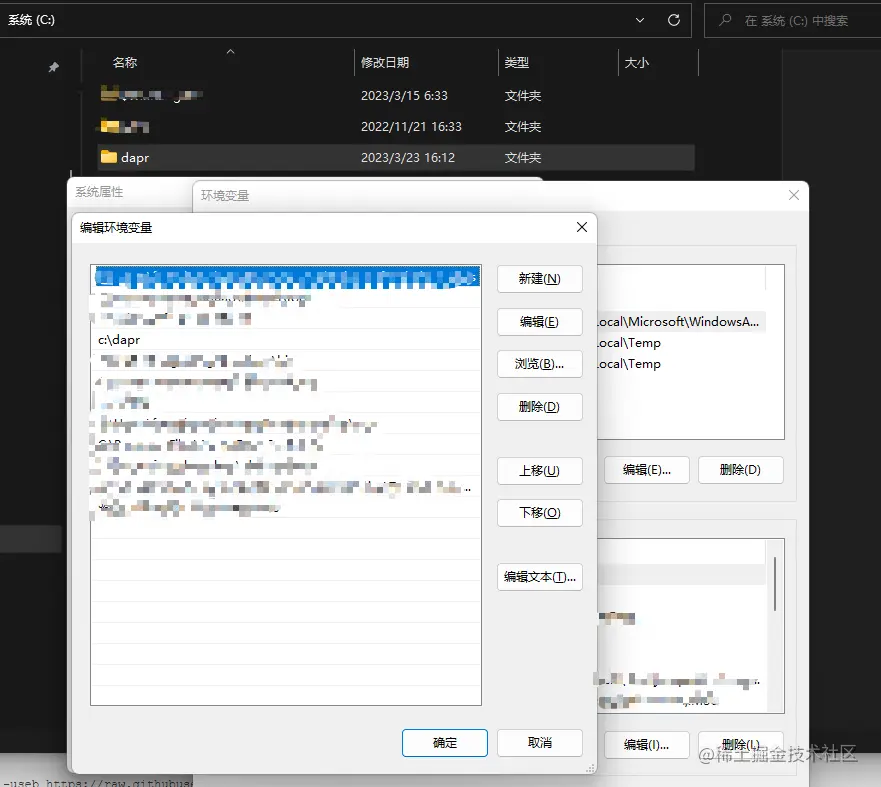Confirm with 确定 button
The width and height of the screenshot is (881, 787).
444,743
